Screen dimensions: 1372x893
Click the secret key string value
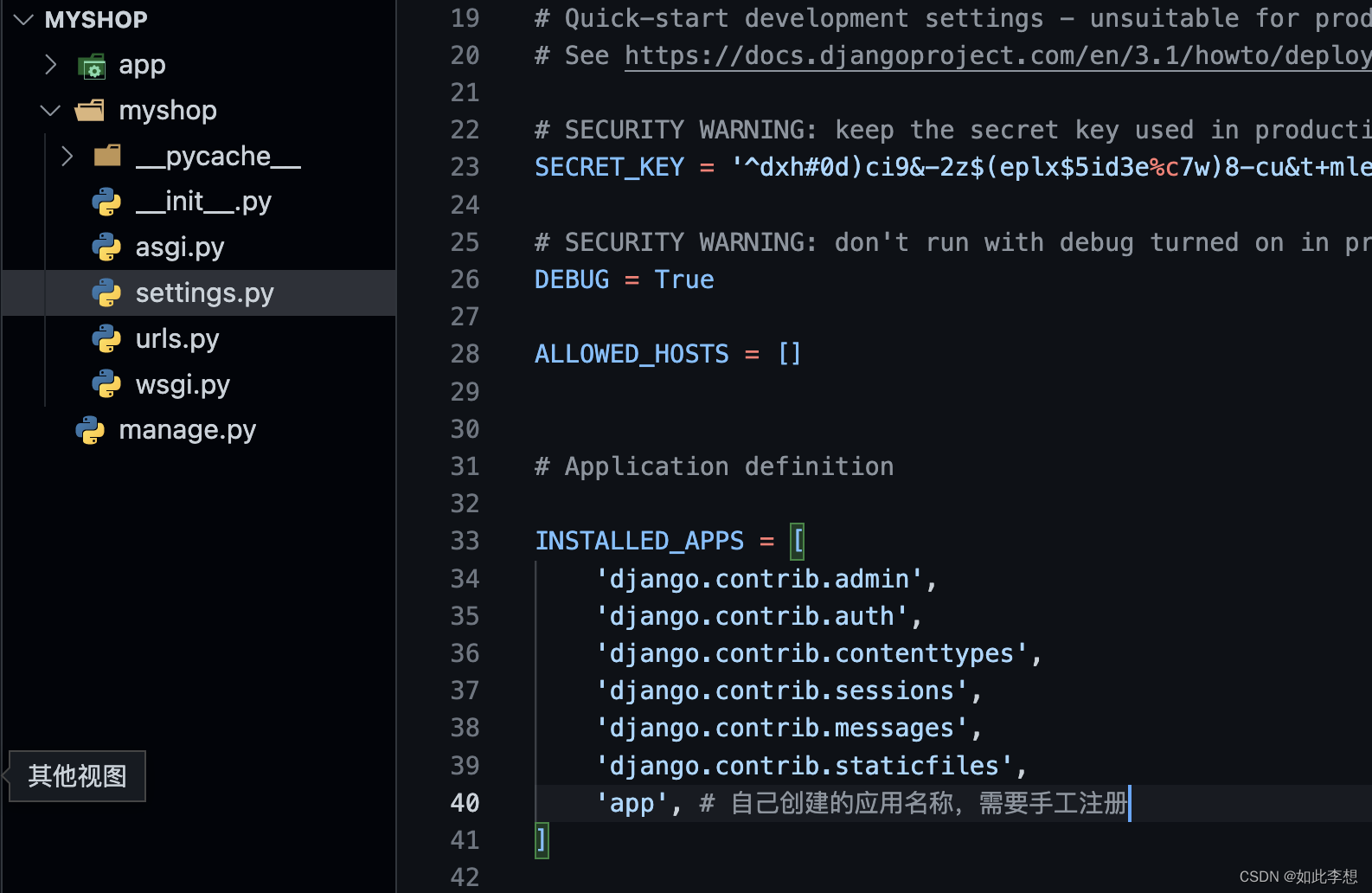[x=1050, y=167]
